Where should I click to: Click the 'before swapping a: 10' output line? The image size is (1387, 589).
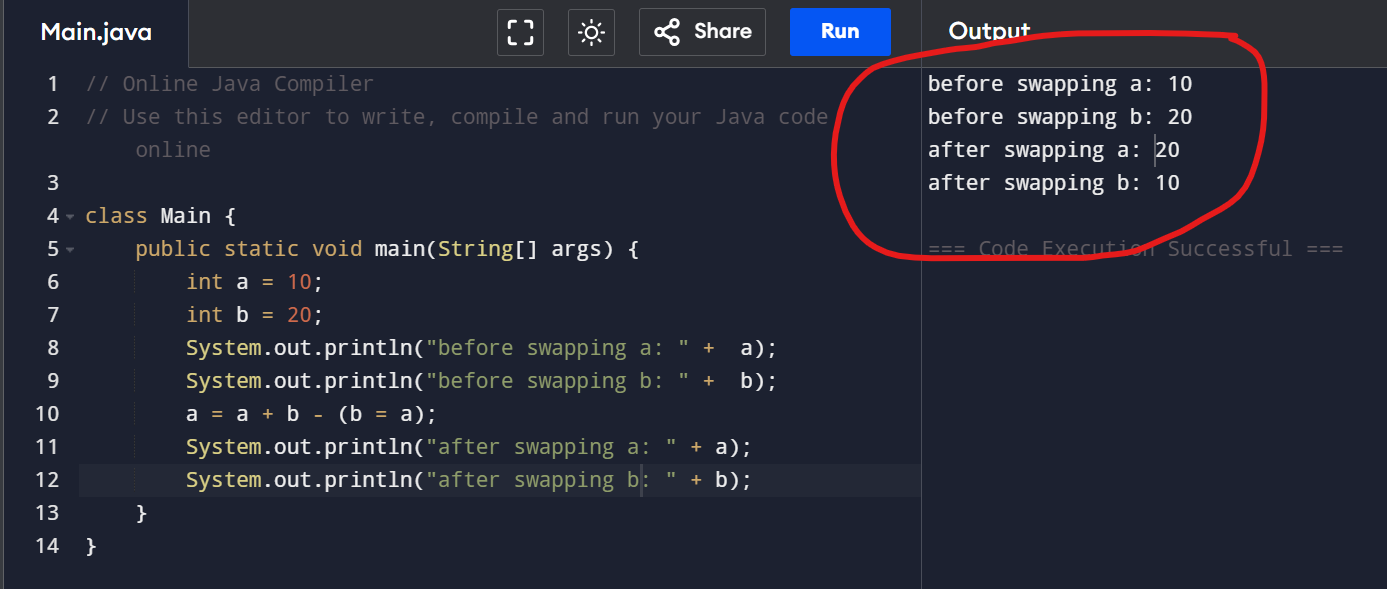1059,84
